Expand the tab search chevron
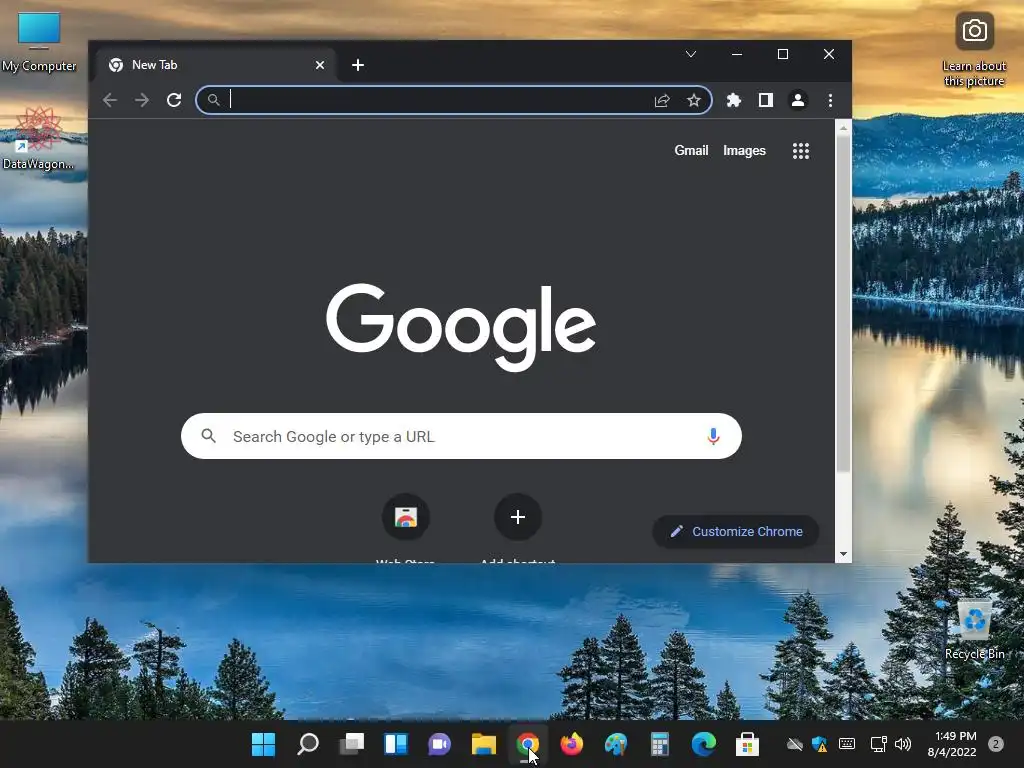Viewport: 1024px width, 768px height. point(691,54)
